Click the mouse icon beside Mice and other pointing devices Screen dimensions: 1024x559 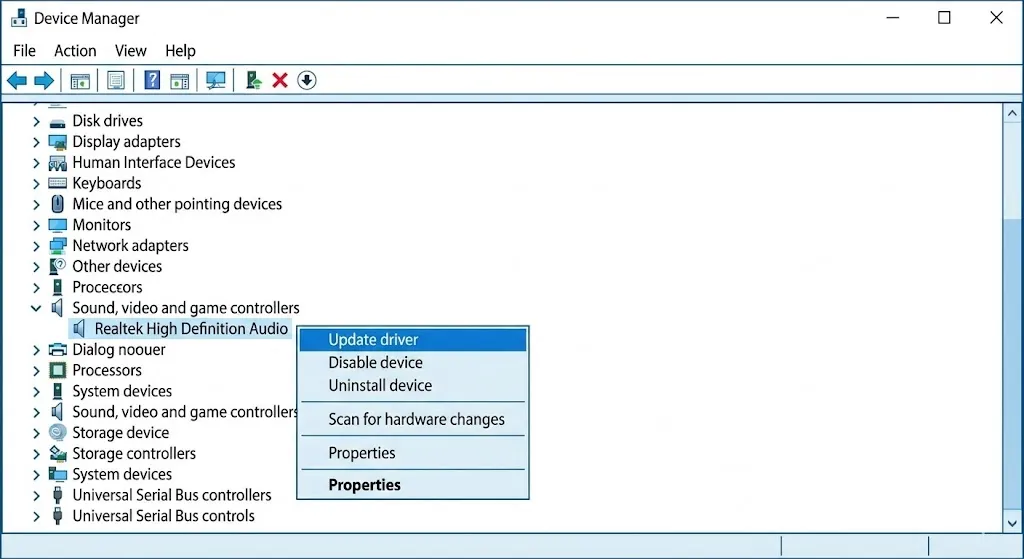[57, 204]
